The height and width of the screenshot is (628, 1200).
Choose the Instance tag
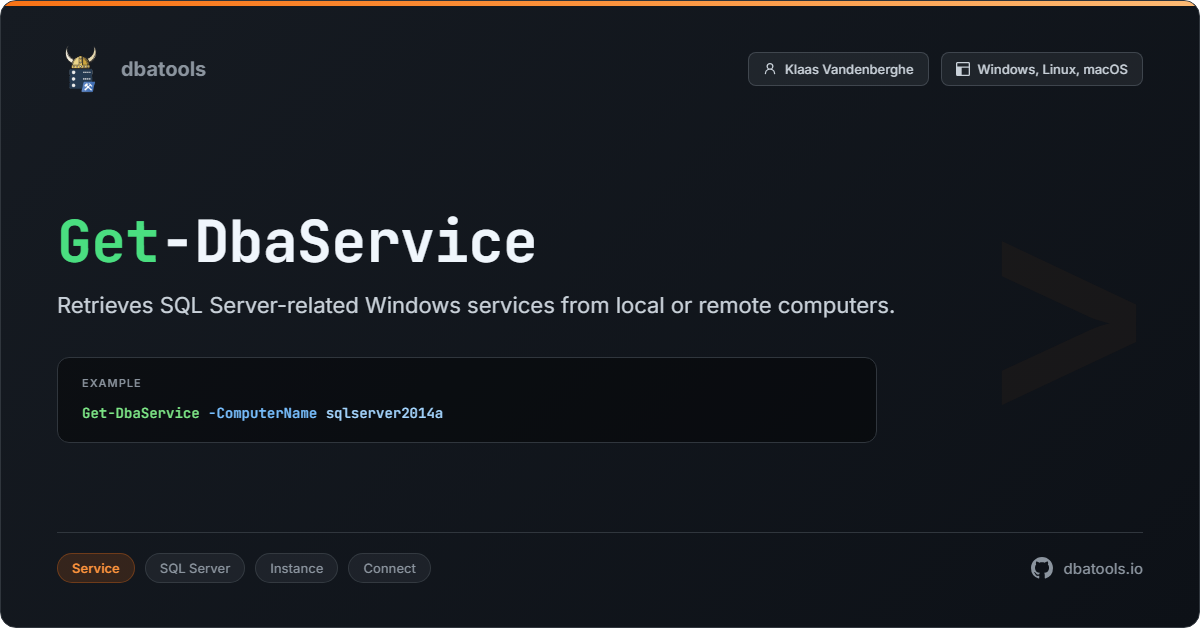[296, 568]
